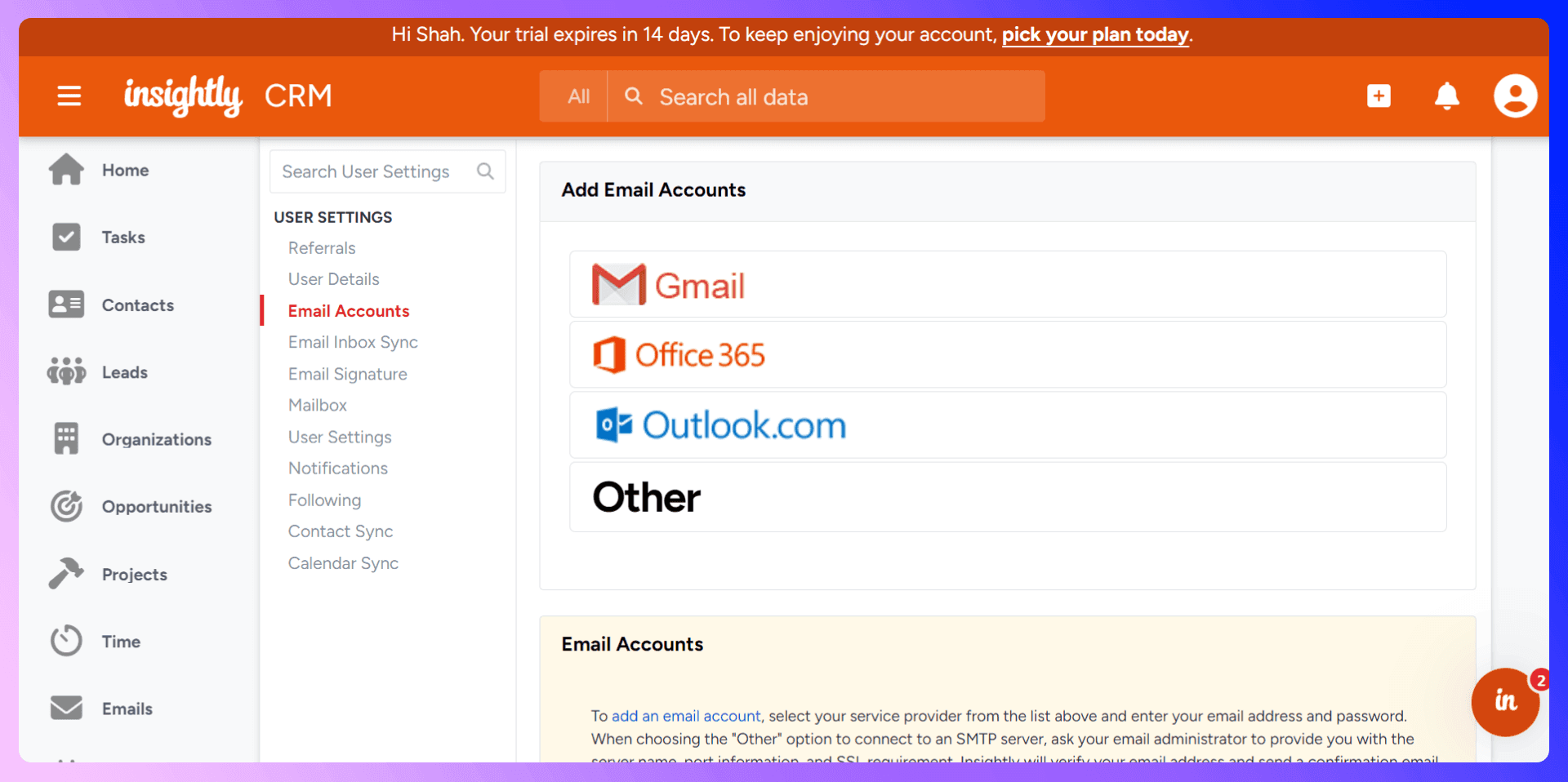The height and width of the screenshot is (782, 1568).
Task: Click the quick add plus icon
Action: click(x=1379, y=96)
